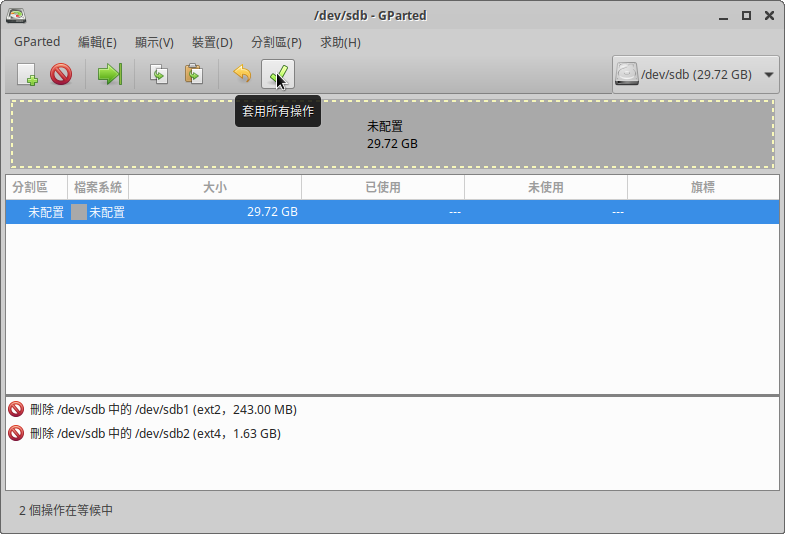Click the 大小 column header
Screen dimensions: 785x534
click(214, 187)
